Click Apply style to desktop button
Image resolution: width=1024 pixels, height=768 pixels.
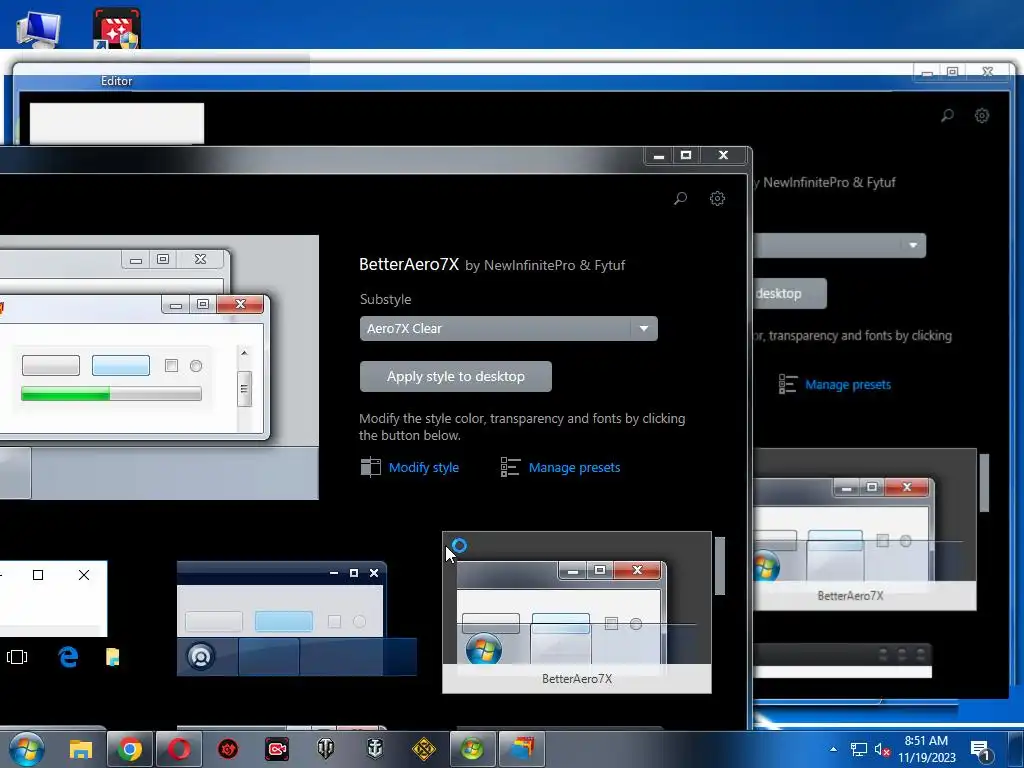(x=455, y=376)
